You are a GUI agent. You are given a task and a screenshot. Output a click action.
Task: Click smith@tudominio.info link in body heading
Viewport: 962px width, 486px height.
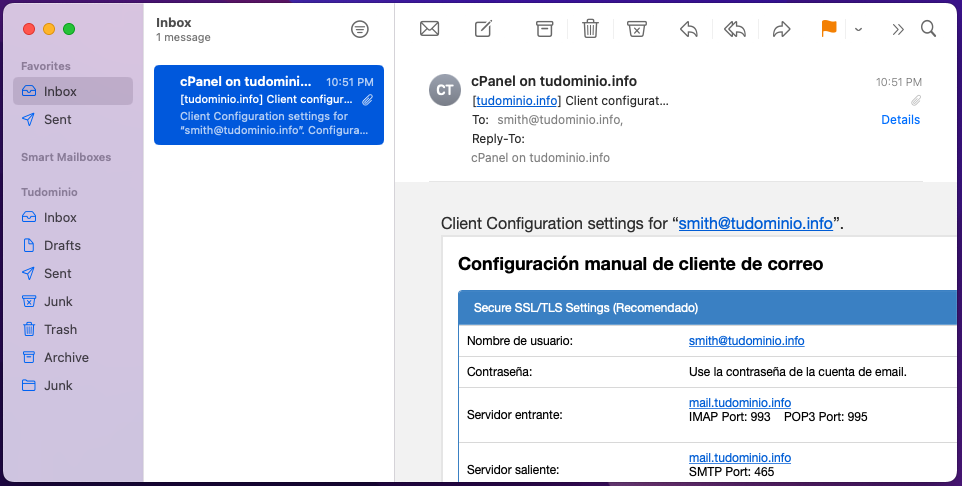click(755, 223)
